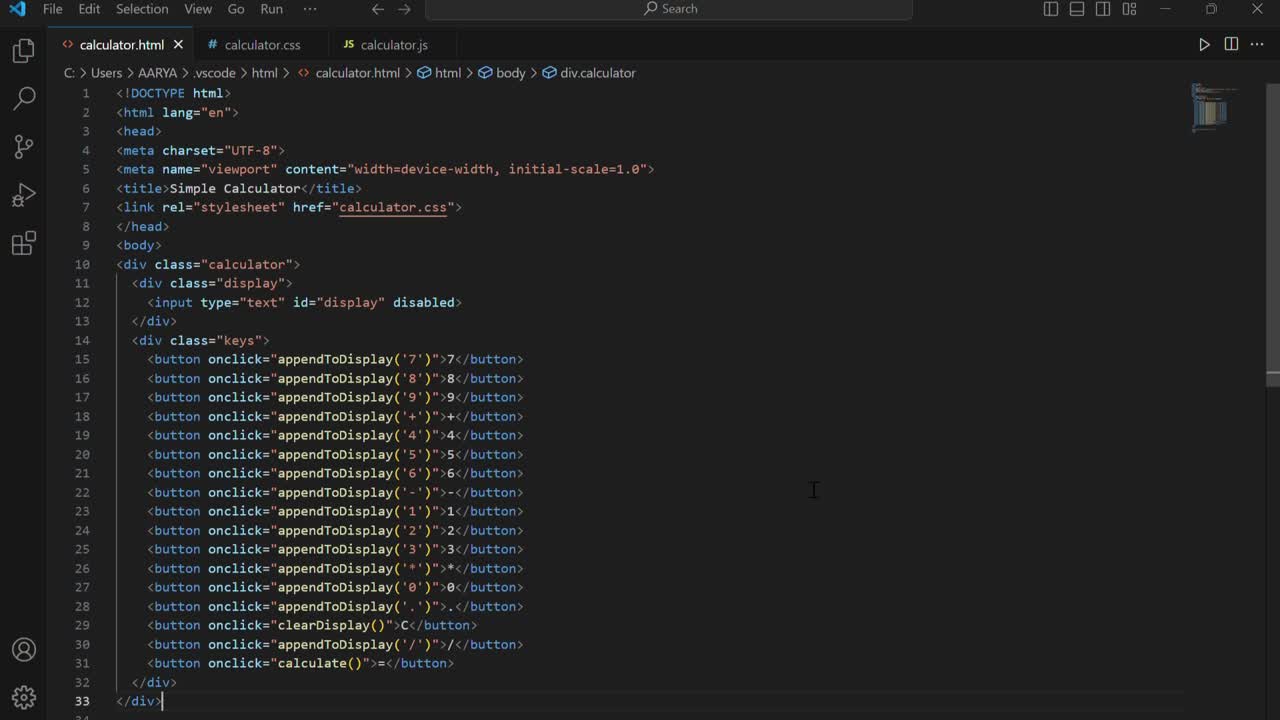Split the editor to the right
Image resolution: width=1280 pixels, height=720 pixels.
coord(1231,44)
